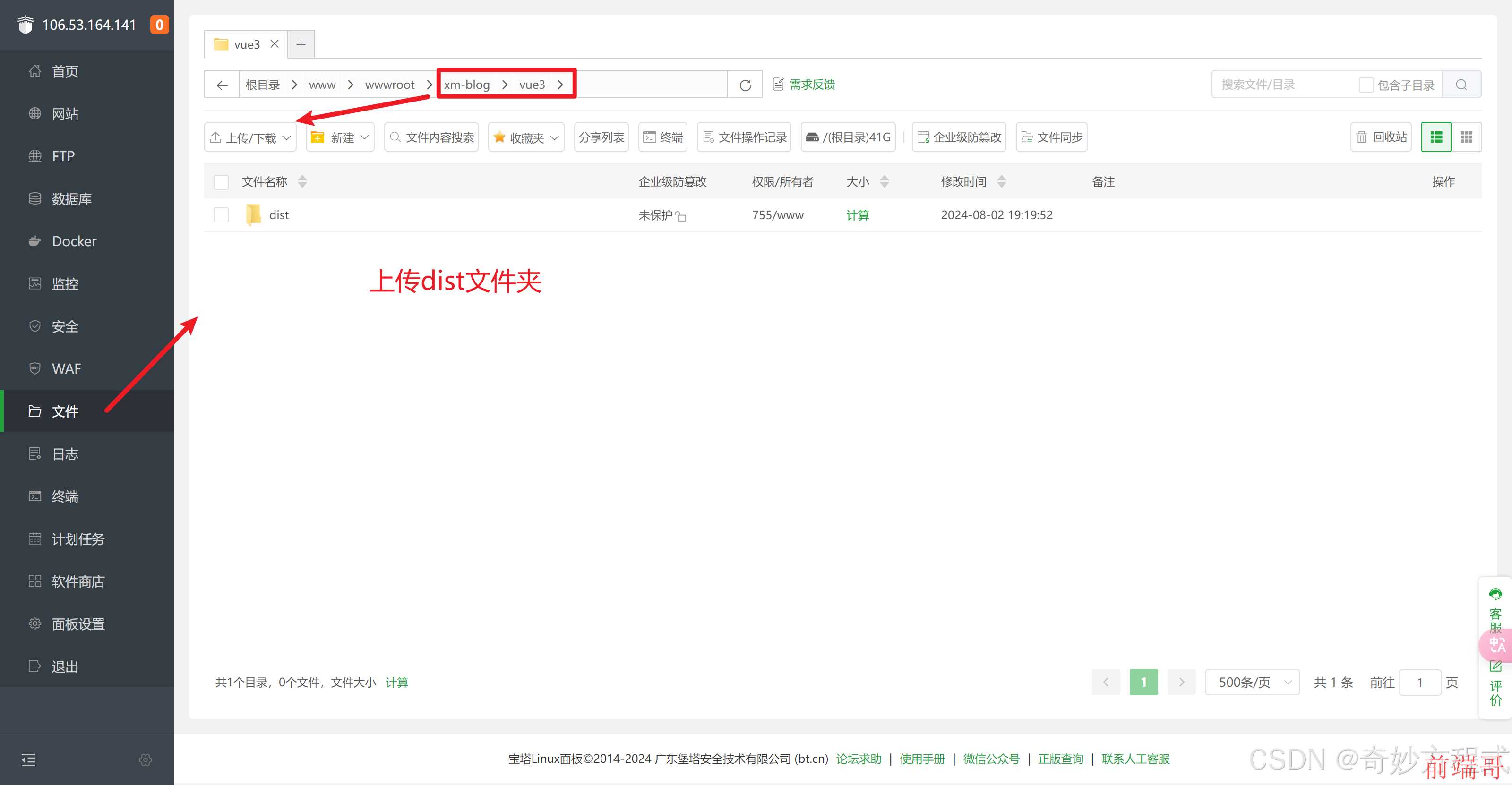Screen dimensions: 1512x785
Task: Click the gear icon at sidebar bottom
Action: point(146,760)
